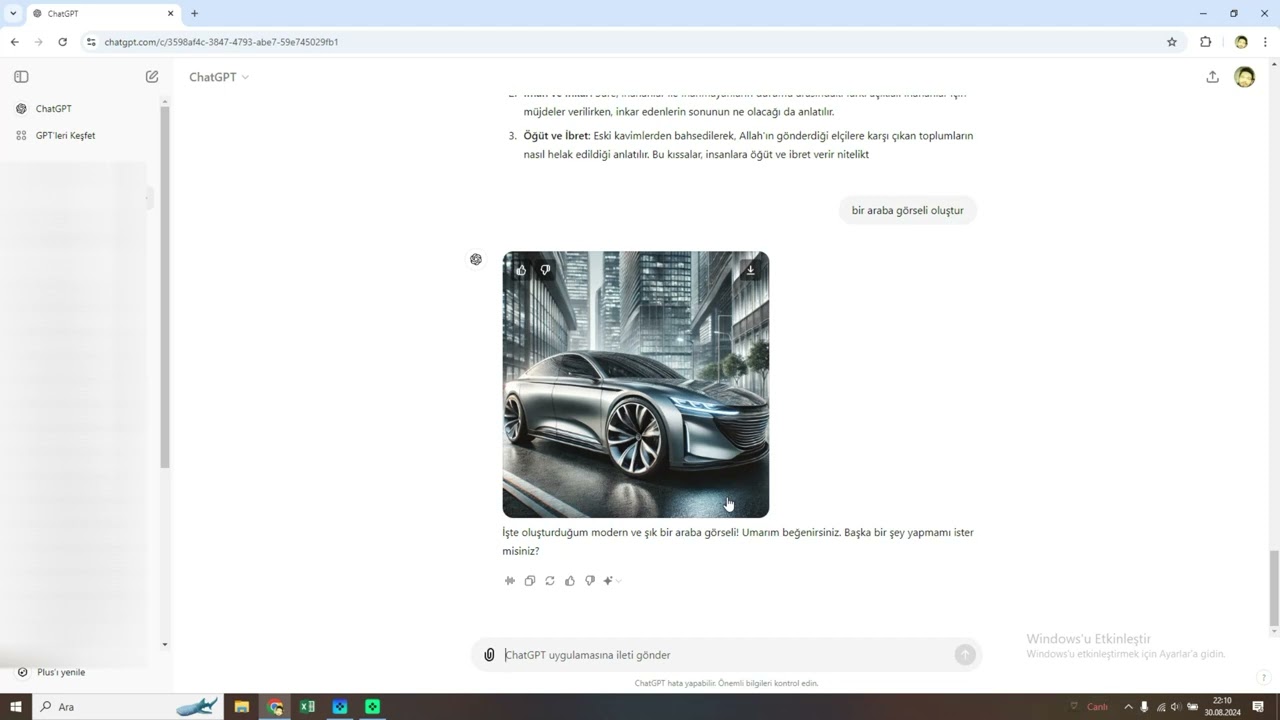Open the generated car image thumbnail
Viewport: 1280px width, 720px height.
tap(636, 385)
